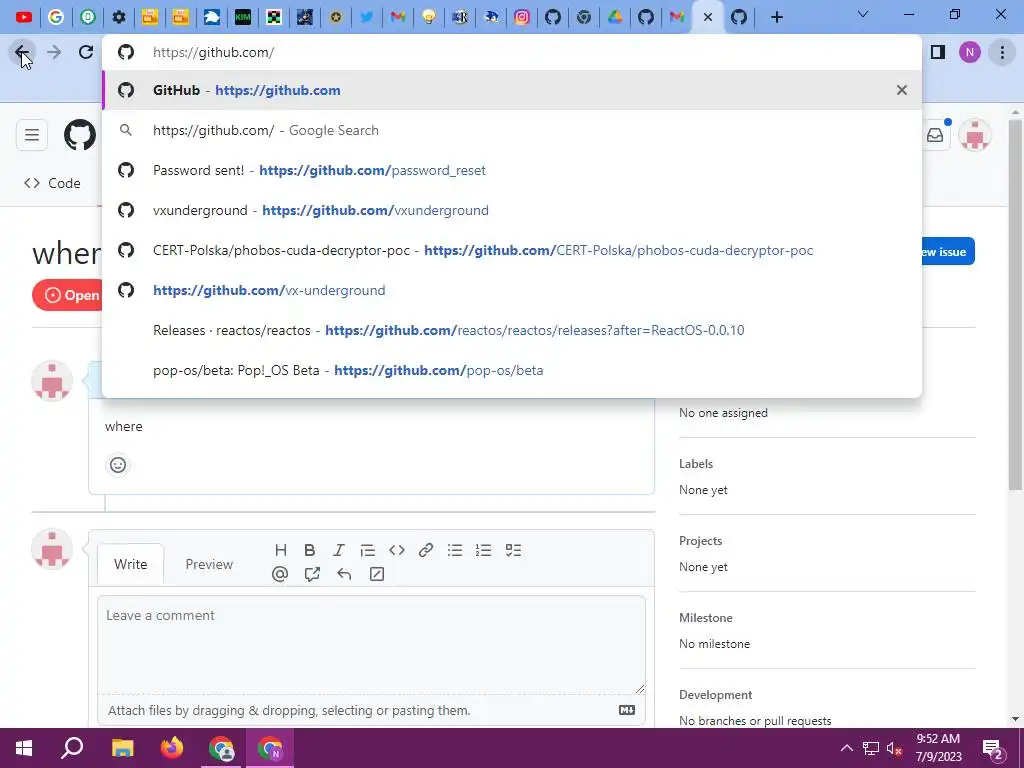Click into the address bar URL field
Image resolution: width=1024 pixels, height=768 pixels.
[511, 52]
